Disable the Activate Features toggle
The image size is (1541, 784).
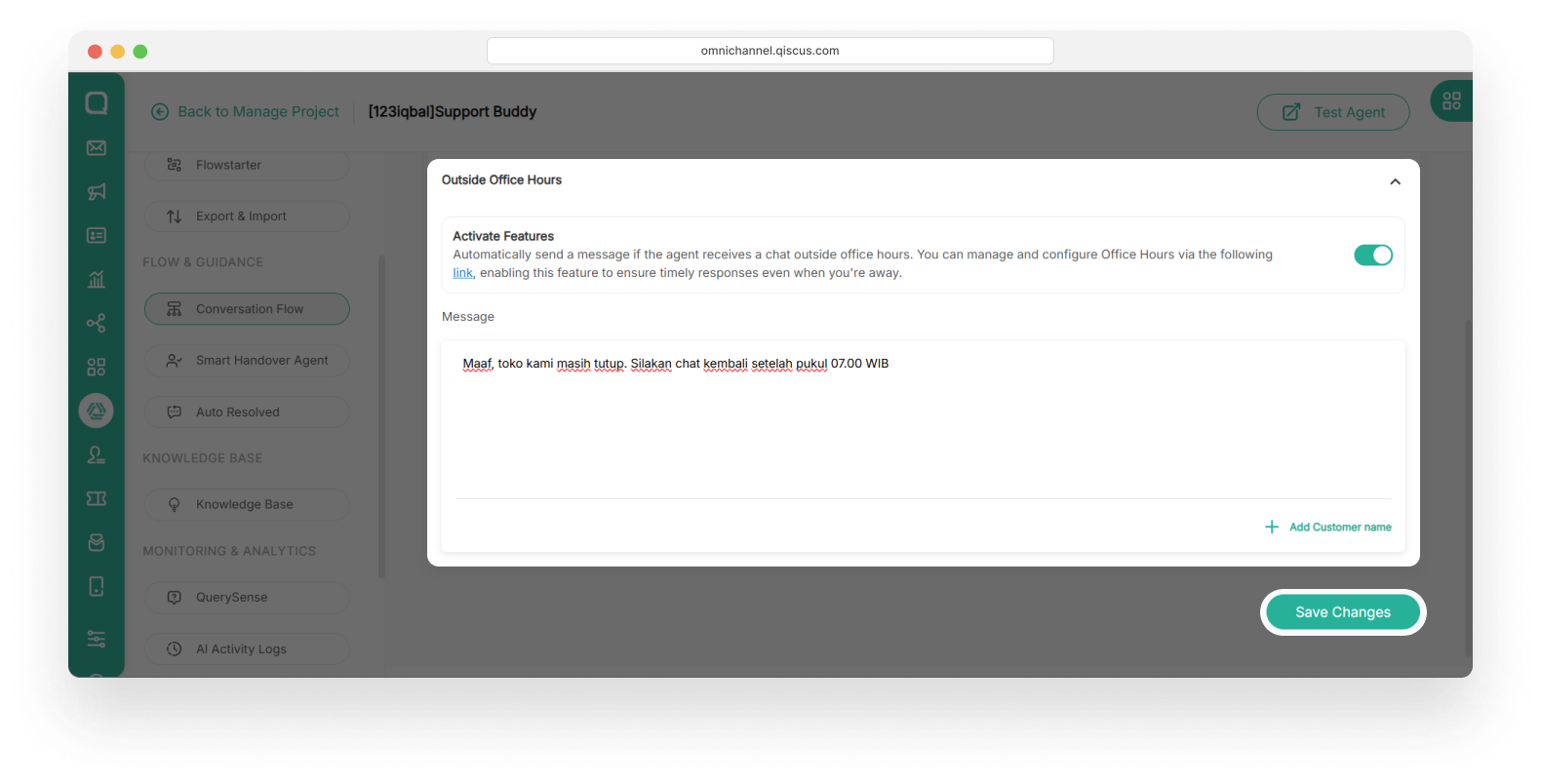[x=1372, y=255]
